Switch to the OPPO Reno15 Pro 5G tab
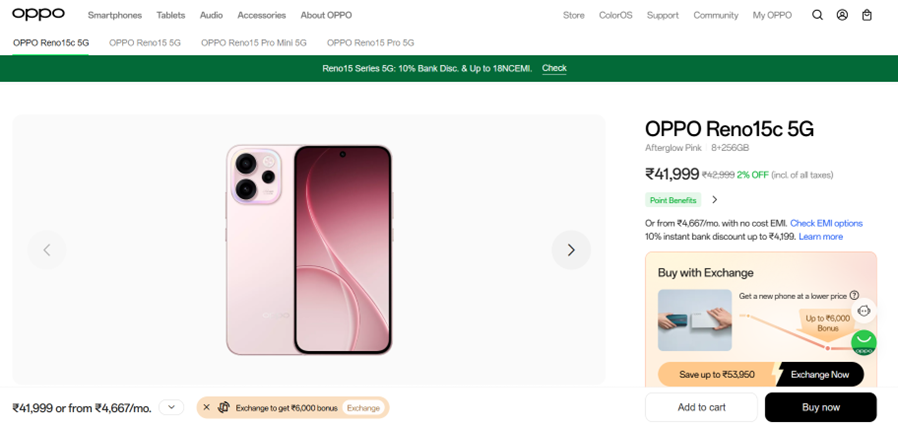Image resolution: width=898 pixels, height=426 pixels. point(370,43)
